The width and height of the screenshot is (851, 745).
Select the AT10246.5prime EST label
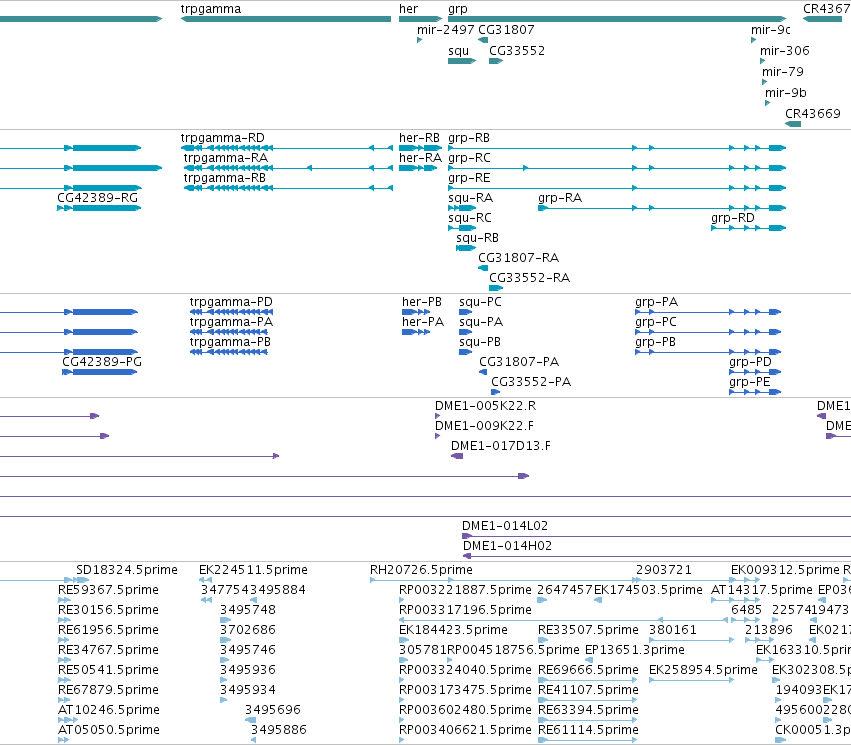(109, 710)
